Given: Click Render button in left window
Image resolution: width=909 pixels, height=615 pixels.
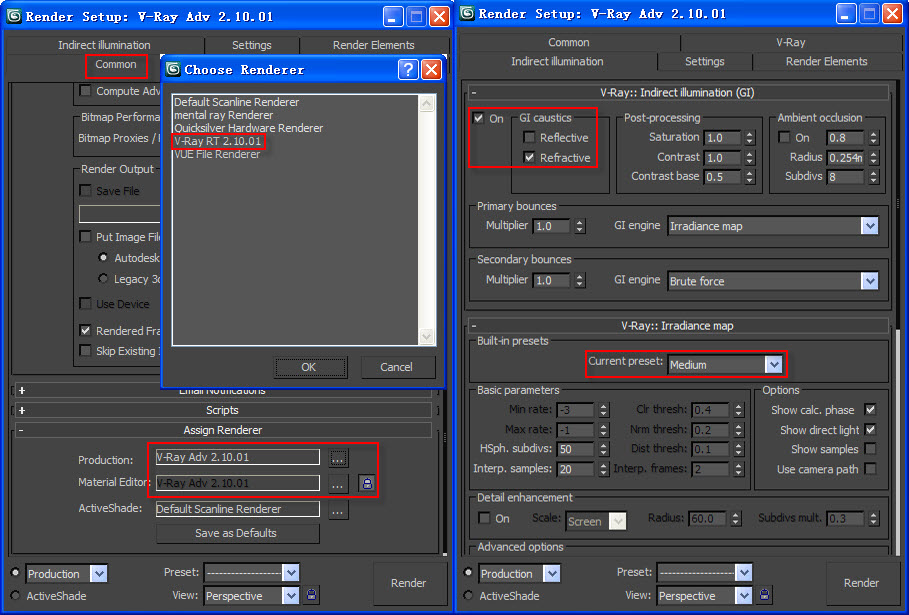Looking at the screenshot, I should click(x=408, y=583).
